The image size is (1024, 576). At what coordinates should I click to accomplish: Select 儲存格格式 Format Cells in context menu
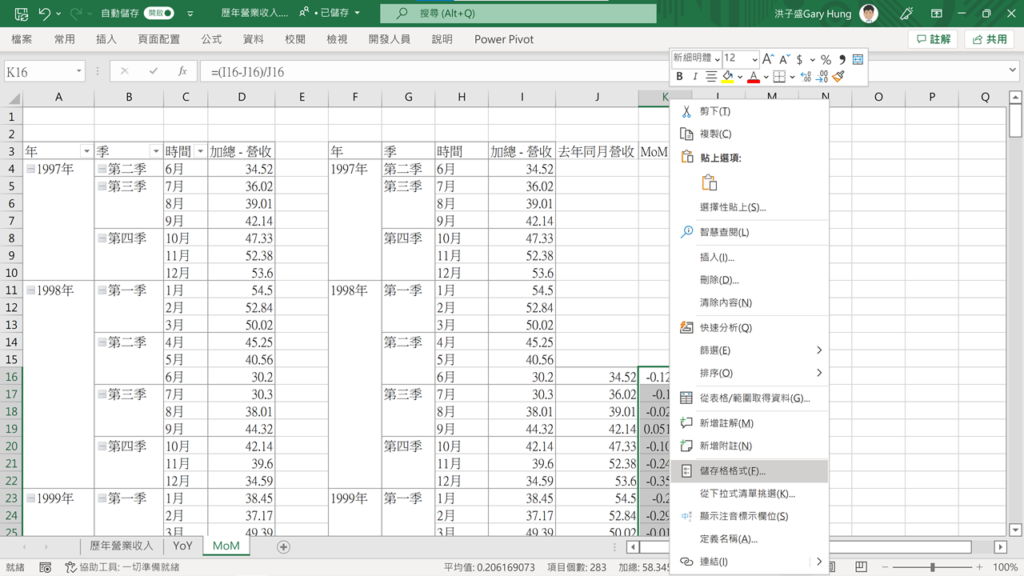pos(748,471)
